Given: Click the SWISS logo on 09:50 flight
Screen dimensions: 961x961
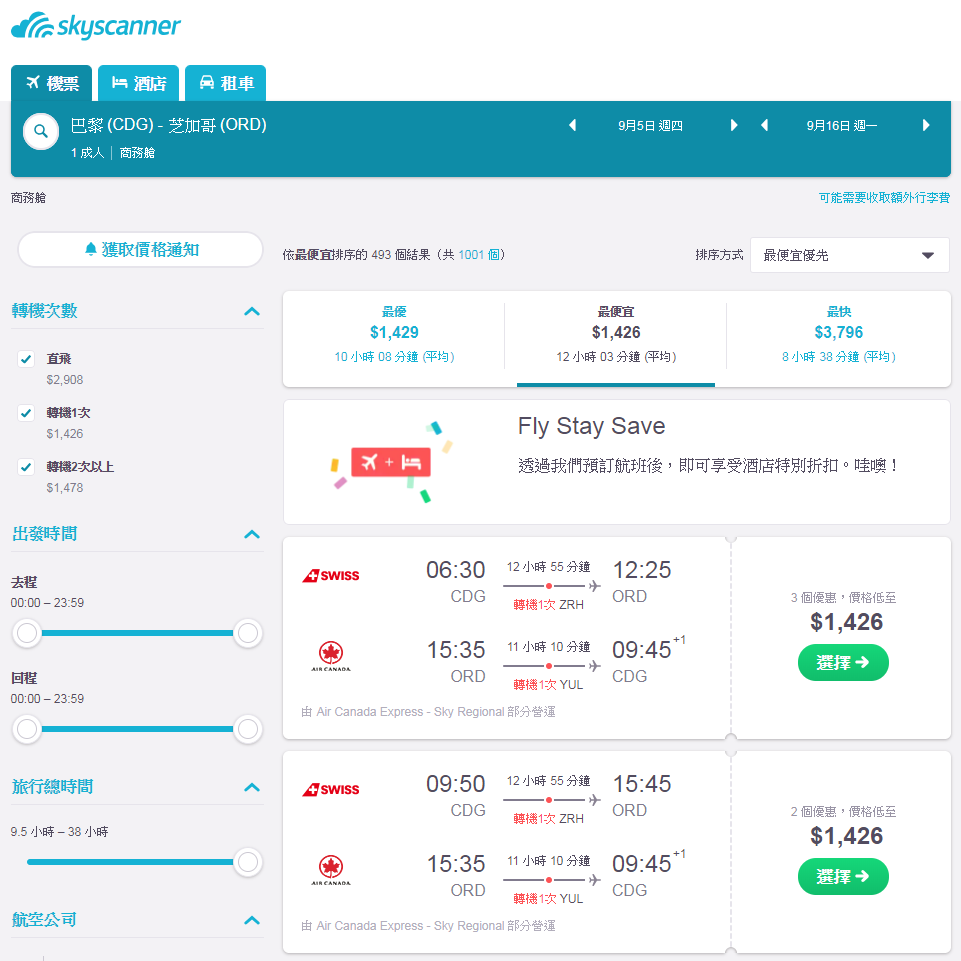Looking at the screenshot, I should tap(331, 789).
